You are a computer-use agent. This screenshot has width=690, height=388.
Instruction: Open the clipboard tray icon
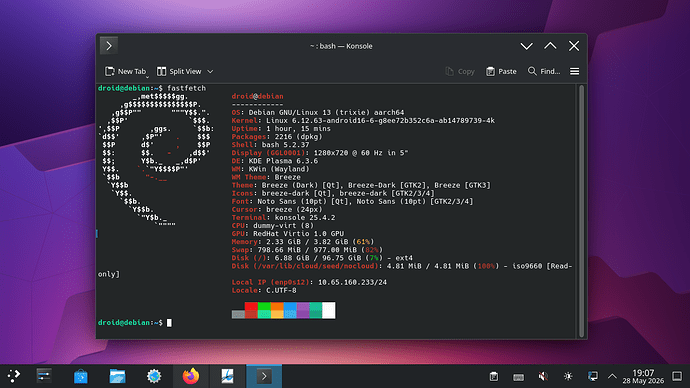494,377
